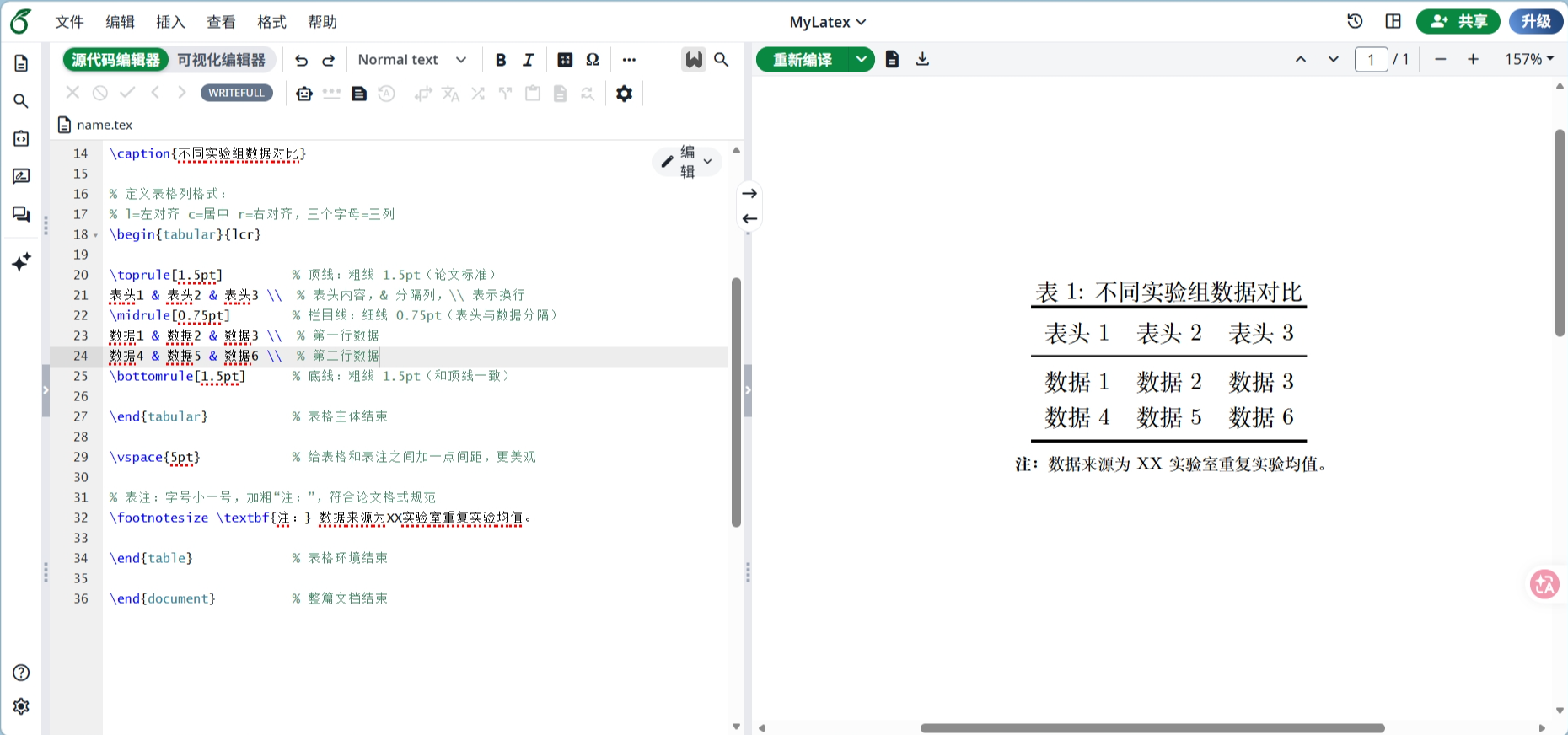
Task: Open the review panel sidebar icon
Action: coord(21,176)
